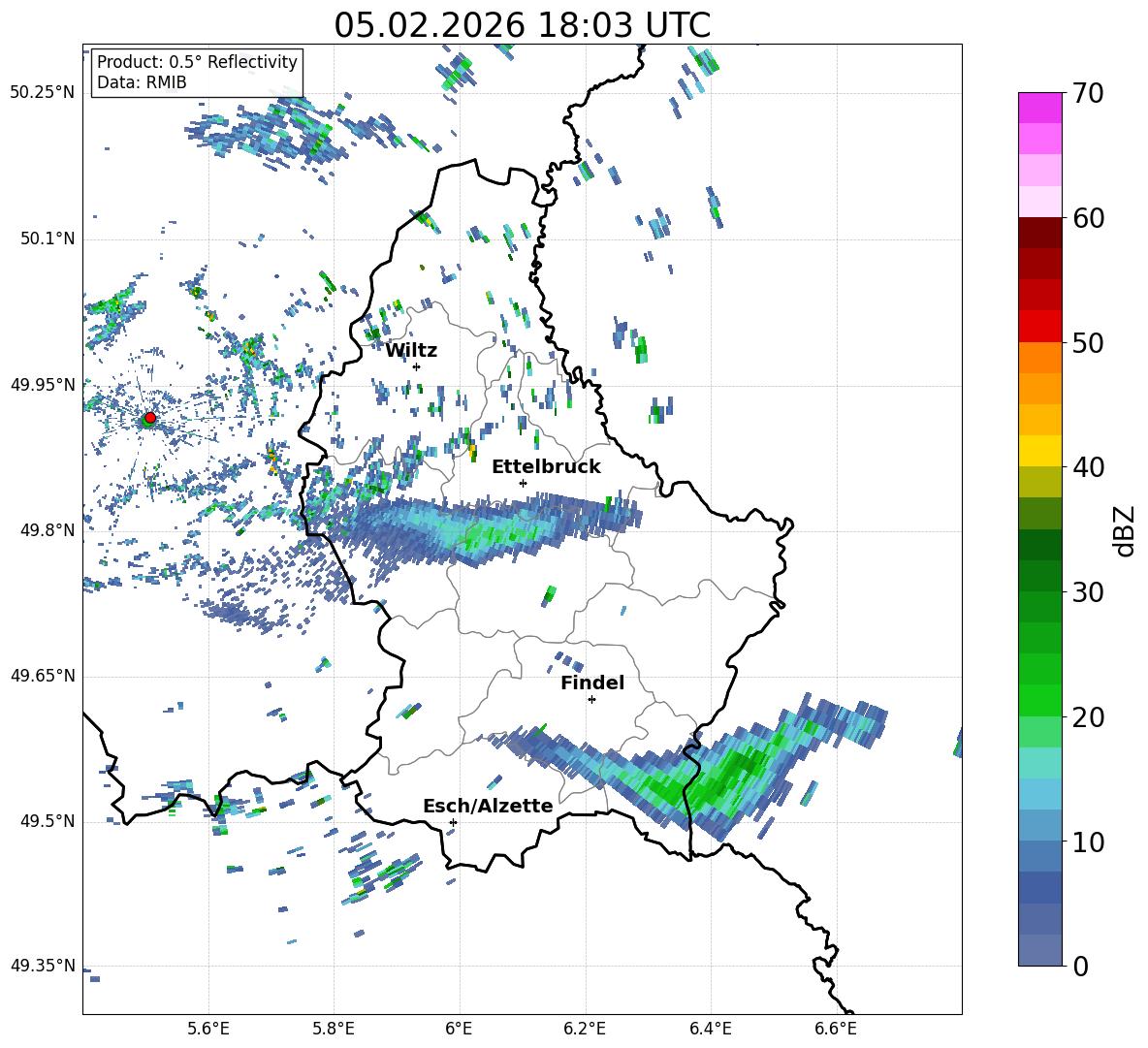Click the magenta top colorbar segment
The width and height of the screenshot is (1148, 1048).
point(1040,108)
